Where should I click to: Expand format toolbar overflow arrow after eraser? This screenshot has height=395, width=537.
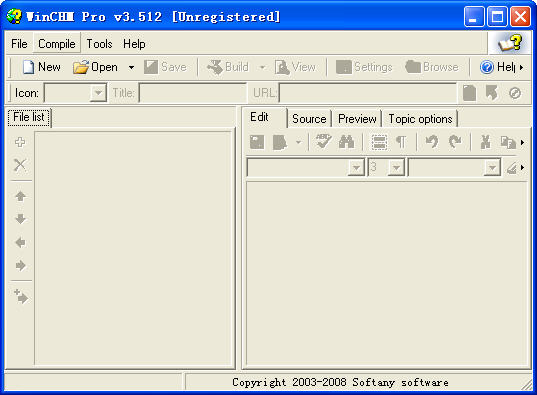(x=522, y=168)
